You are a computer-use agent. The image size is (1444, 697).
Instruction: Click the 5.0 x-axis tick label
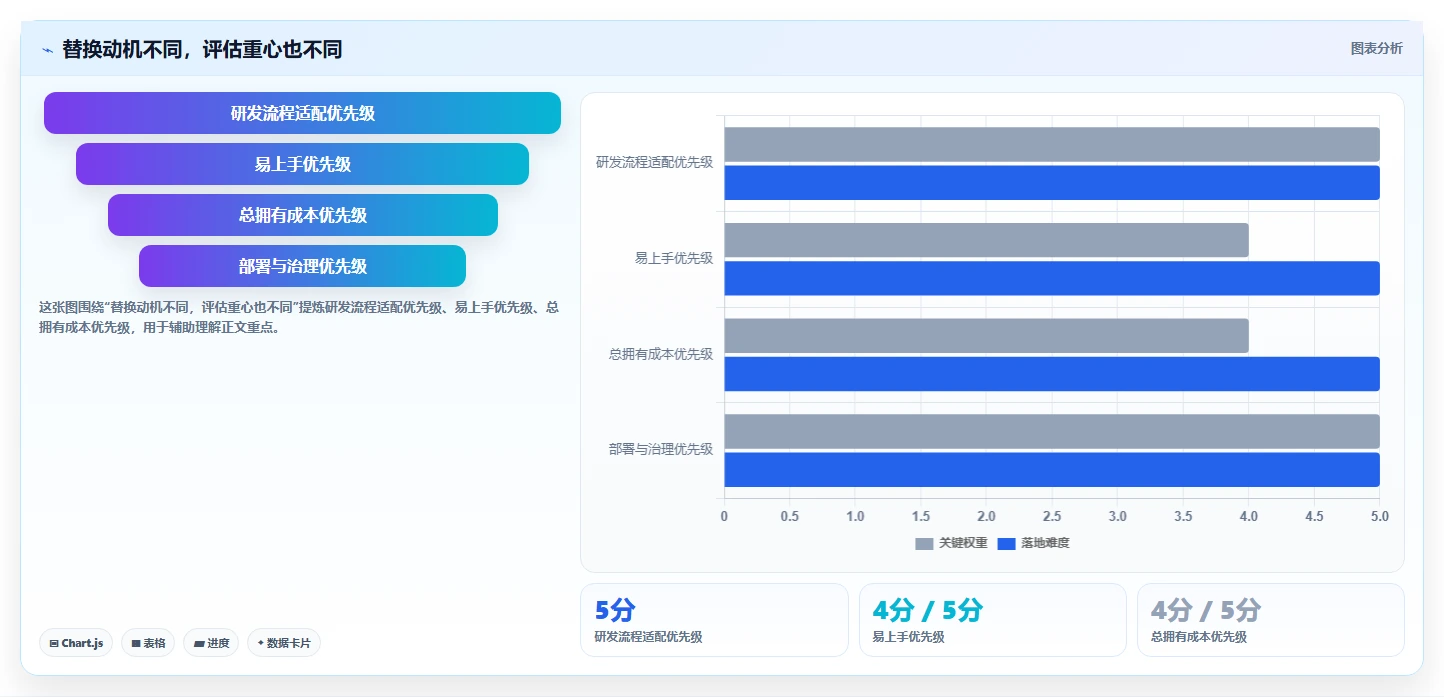point(1380,516)
